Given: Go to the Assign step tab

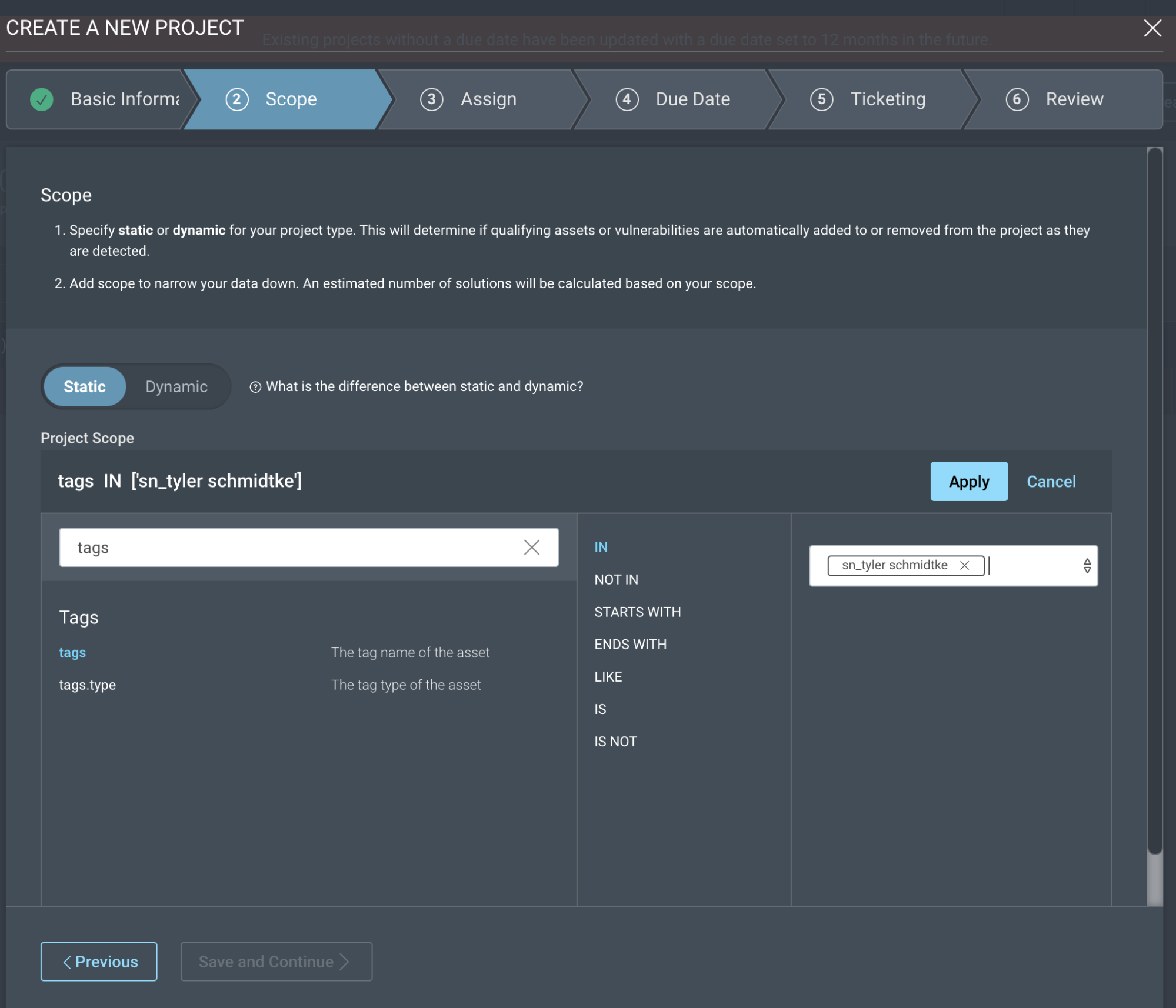Looking at the screenshot, I should click(488, 99).
